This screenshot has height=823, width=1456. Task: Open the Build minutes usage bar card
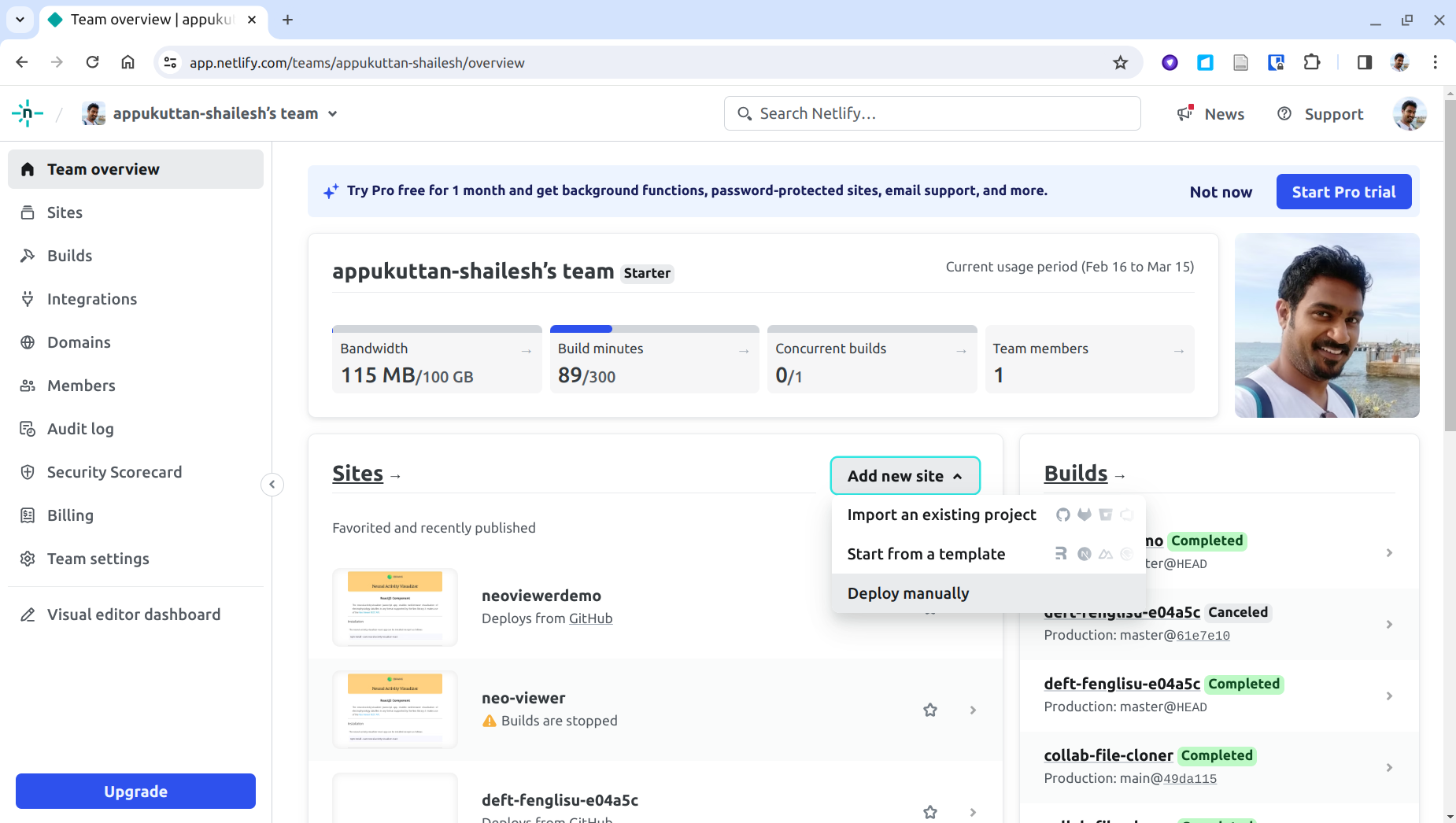tap(653, 360)
